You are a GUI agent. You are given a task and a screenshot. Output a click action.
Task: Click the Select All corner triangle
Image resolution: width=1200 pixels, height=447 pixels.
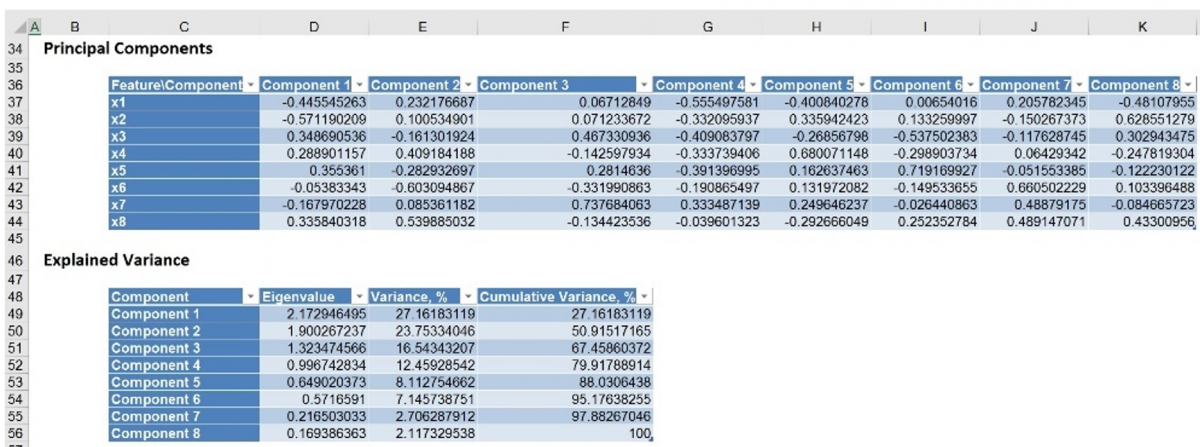click(24, 26)
